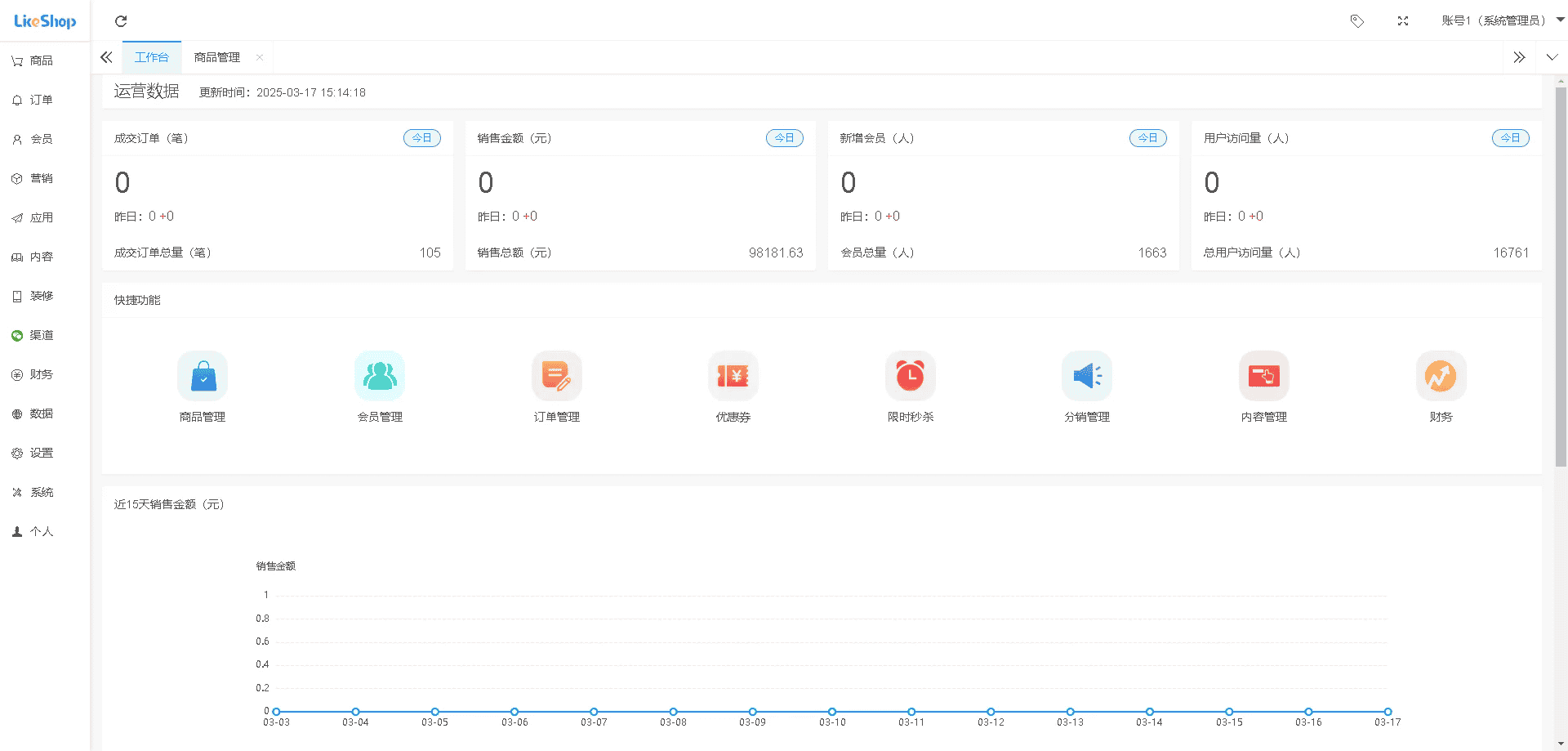Open the 财务 chart shortcut icon
The height and width of the screenshot is (751, 1568).
click(x=1441, y=376)
